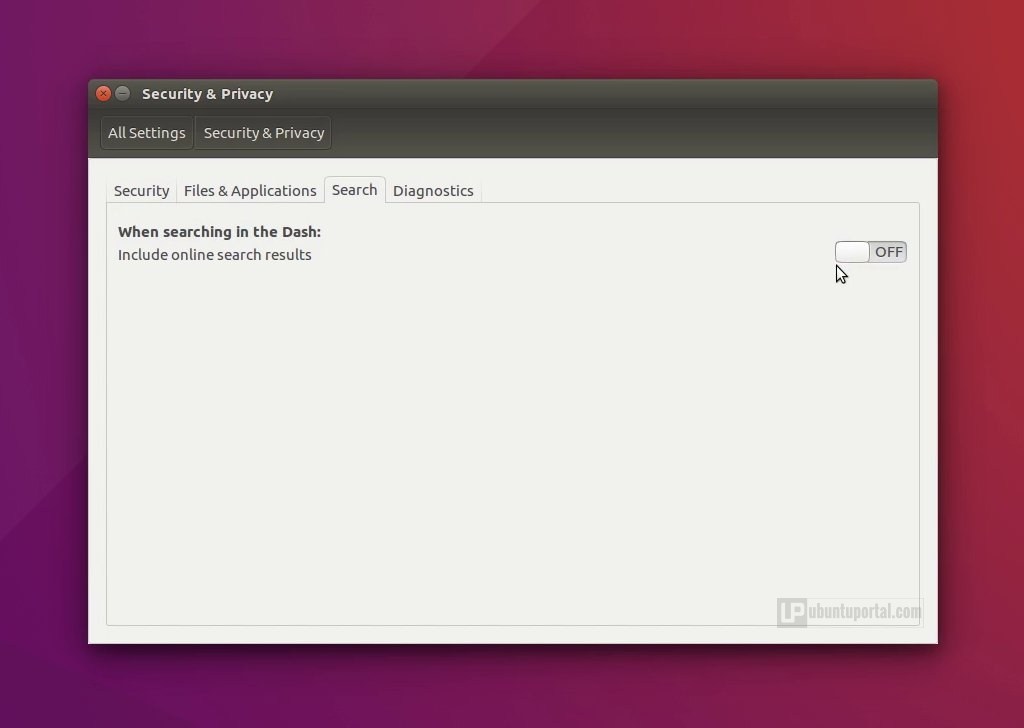1024x728 pixels.
Task: Toggle Include online search results switch
Action: tap(871, 252)
